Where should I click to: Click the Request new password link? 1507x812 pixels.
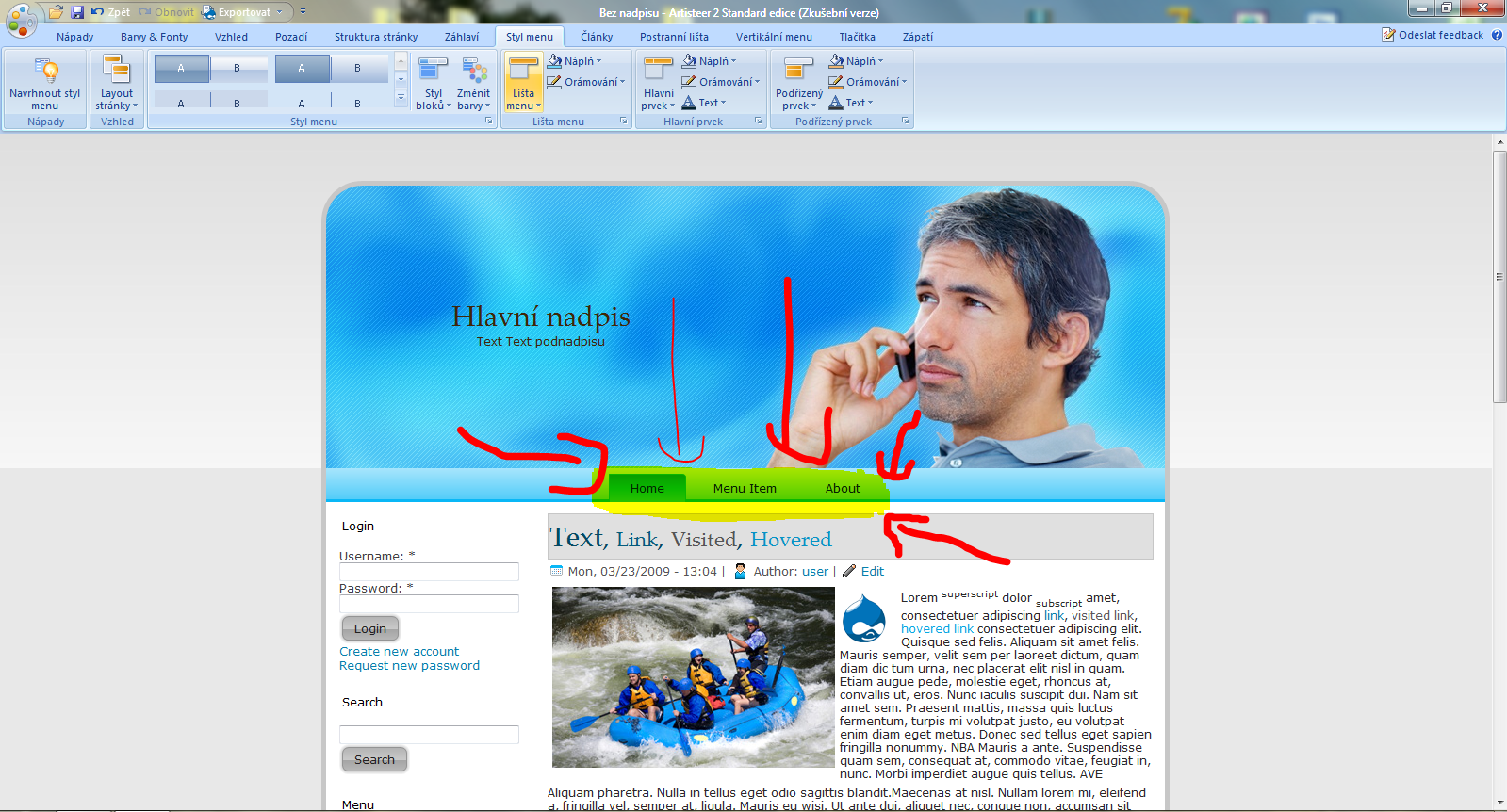tap(410, 665)
